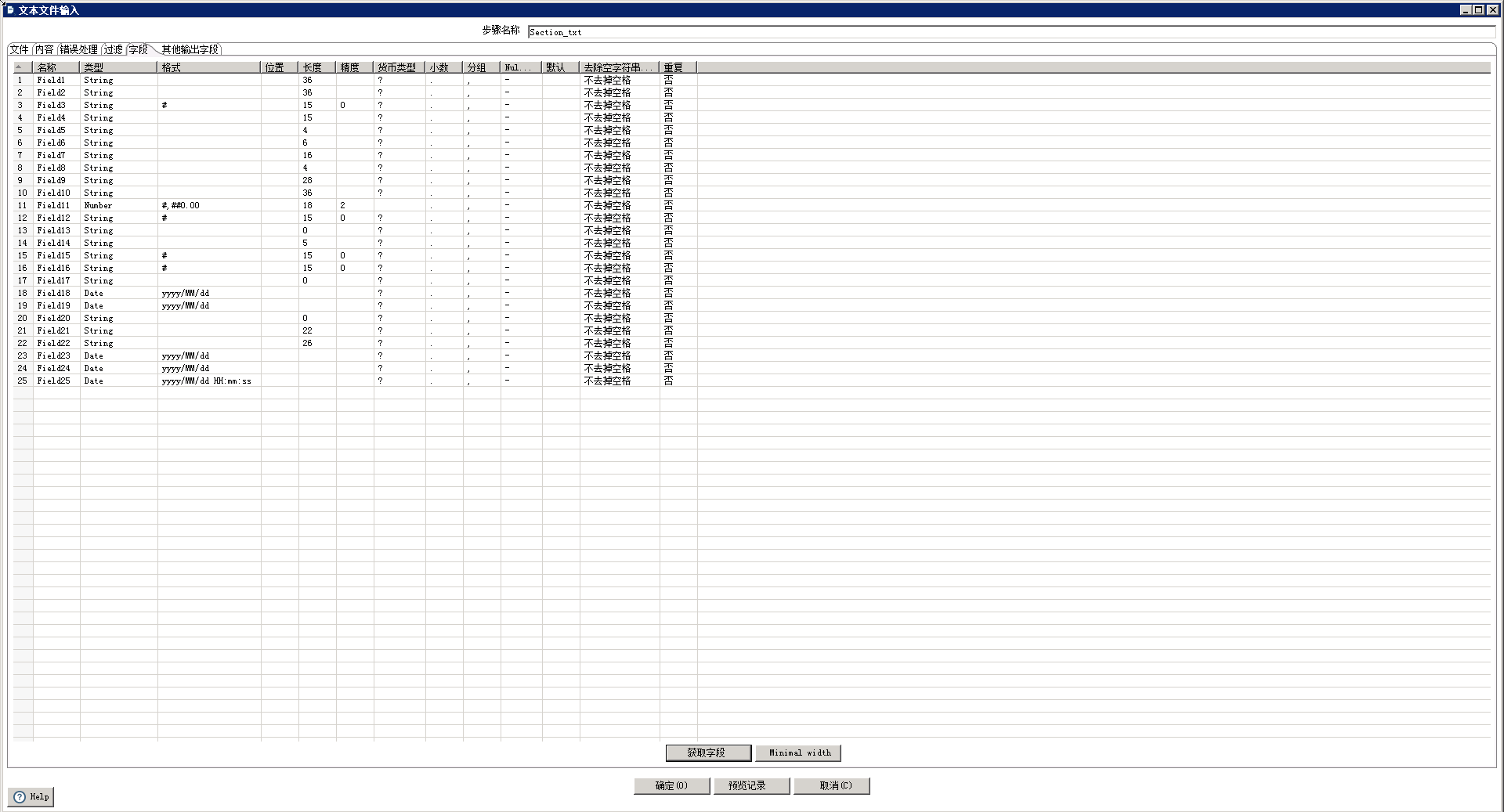Click the 格式 column header

(x=209, y=67)
